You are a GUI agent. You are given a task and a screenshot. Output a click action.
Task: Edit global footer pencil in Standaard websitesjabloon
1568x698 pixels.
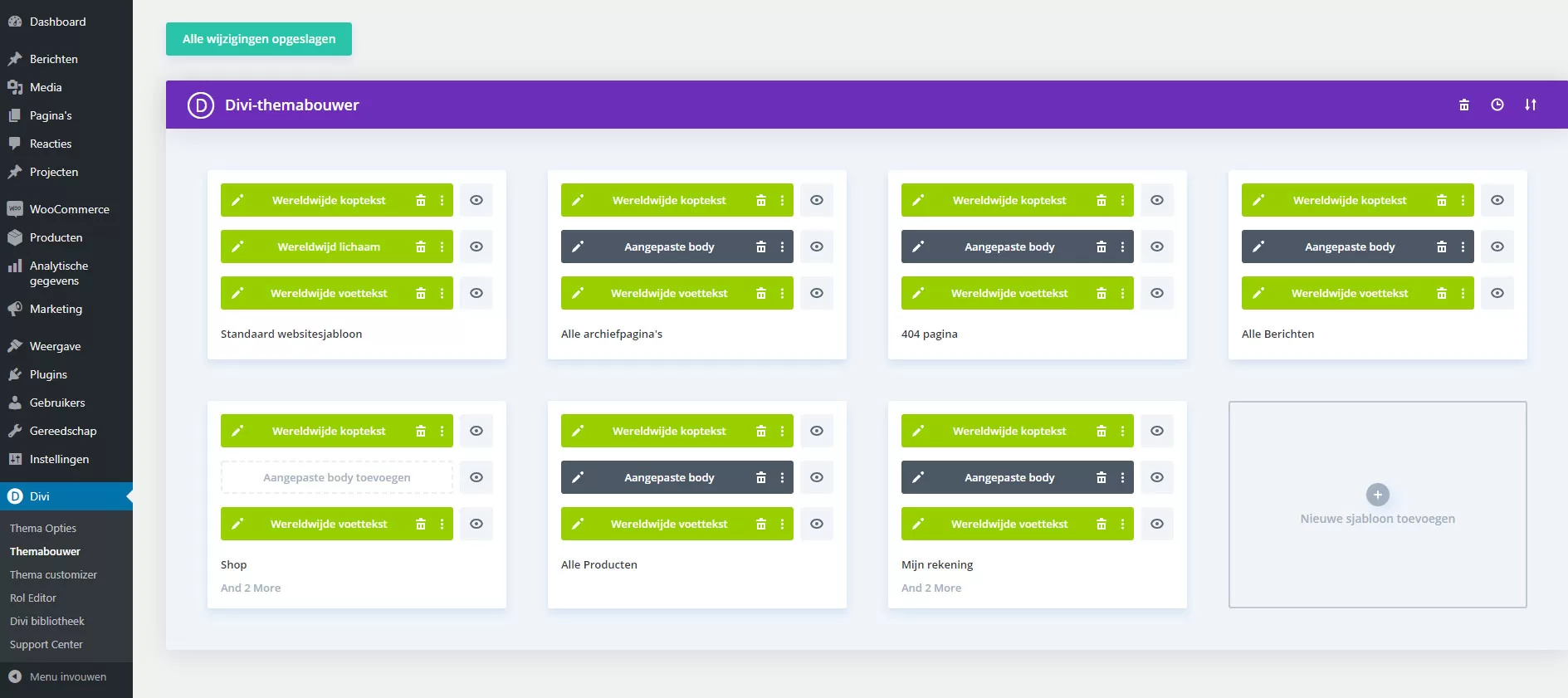(237, 293)
